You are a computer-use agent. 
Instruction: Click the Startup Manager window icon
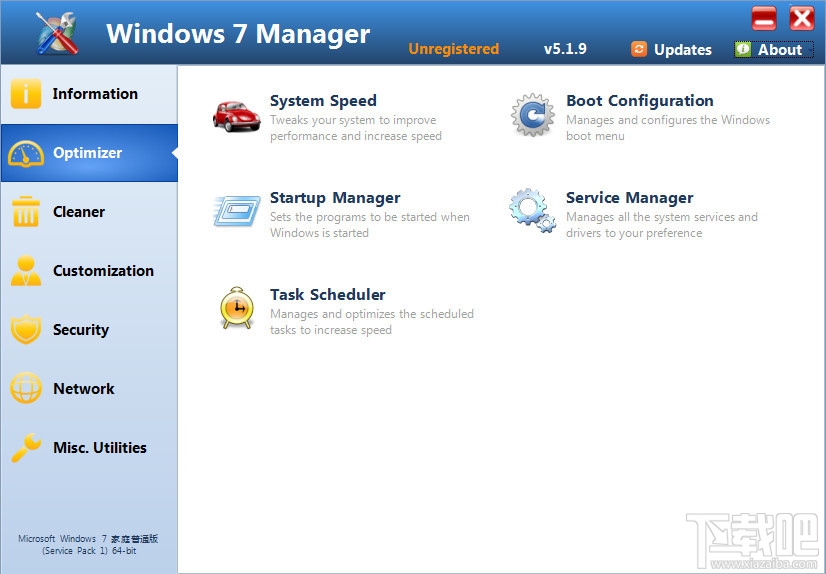(x=237, y=211)
